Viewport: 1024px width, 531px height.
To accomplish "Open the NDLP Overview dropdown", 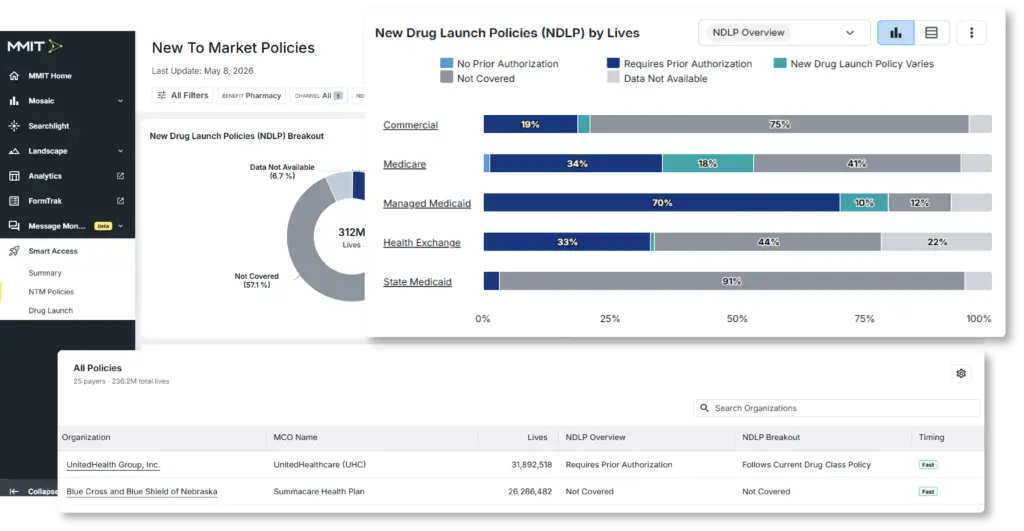I will point(784,33).
